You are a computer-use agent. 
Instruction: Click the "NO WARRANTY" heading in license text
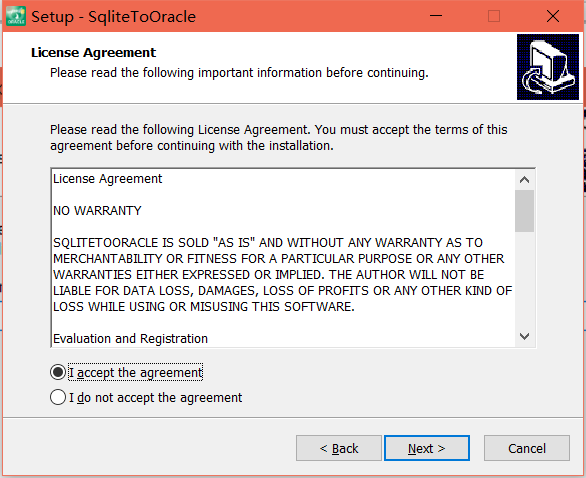click(x=97, y=210)
